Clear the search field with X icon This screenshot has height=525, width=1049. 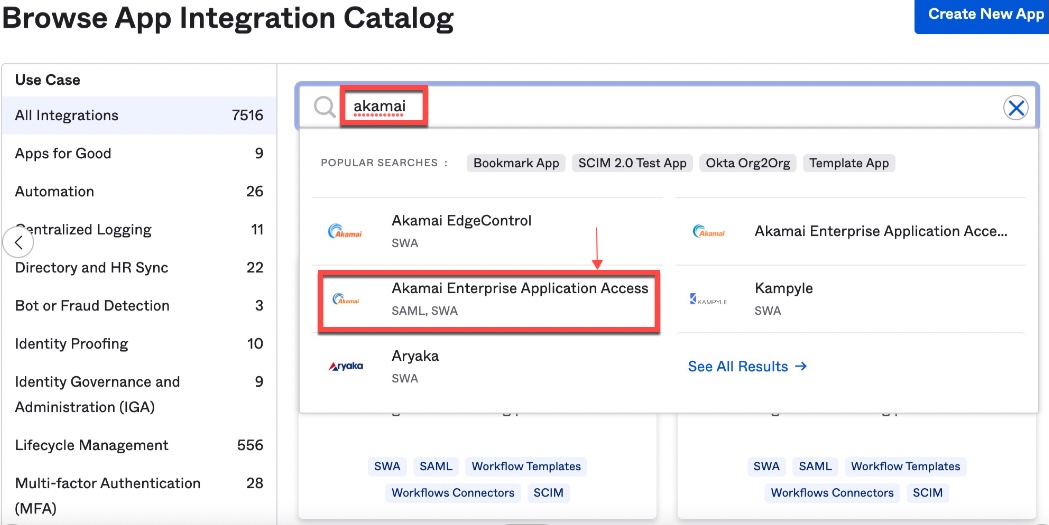(x=1015, y=108)
